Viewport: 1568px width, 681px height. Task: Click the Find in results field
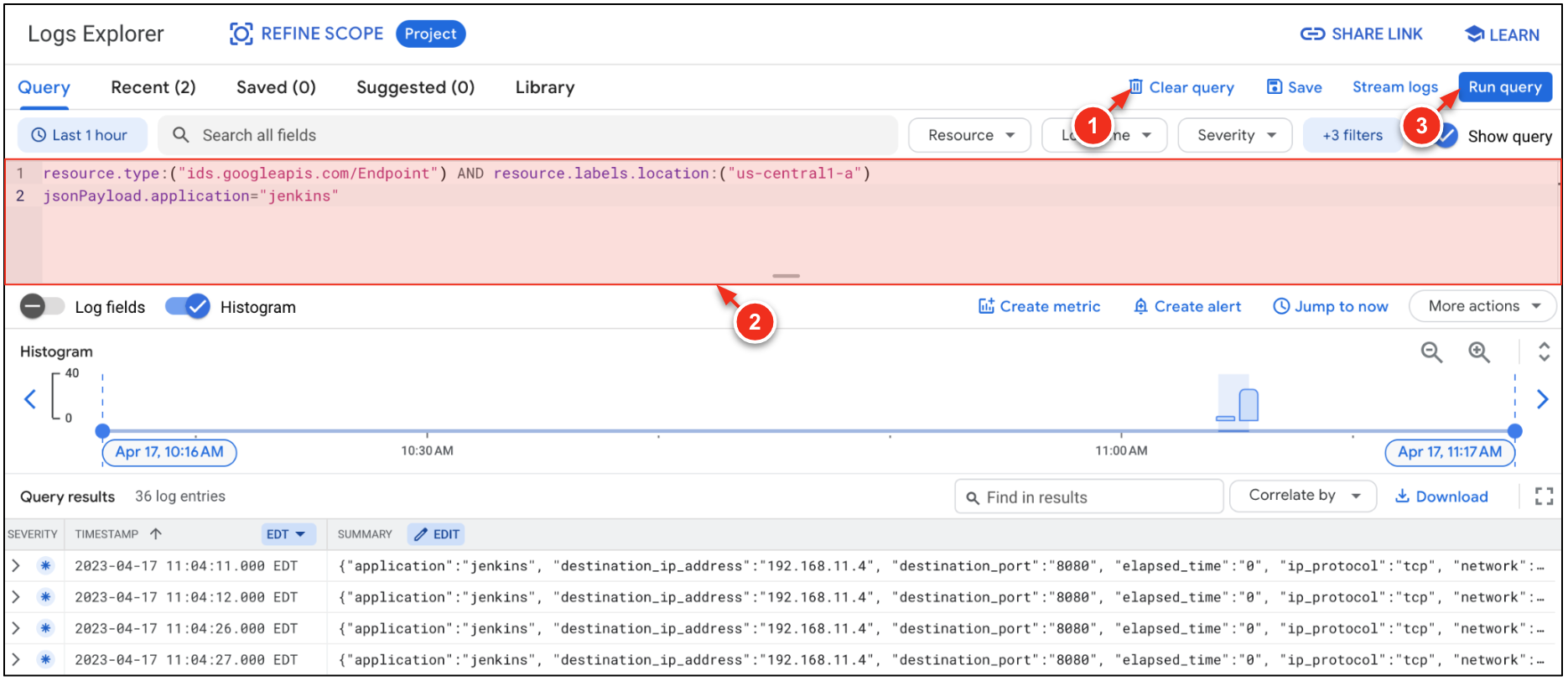pos(1088,497)
